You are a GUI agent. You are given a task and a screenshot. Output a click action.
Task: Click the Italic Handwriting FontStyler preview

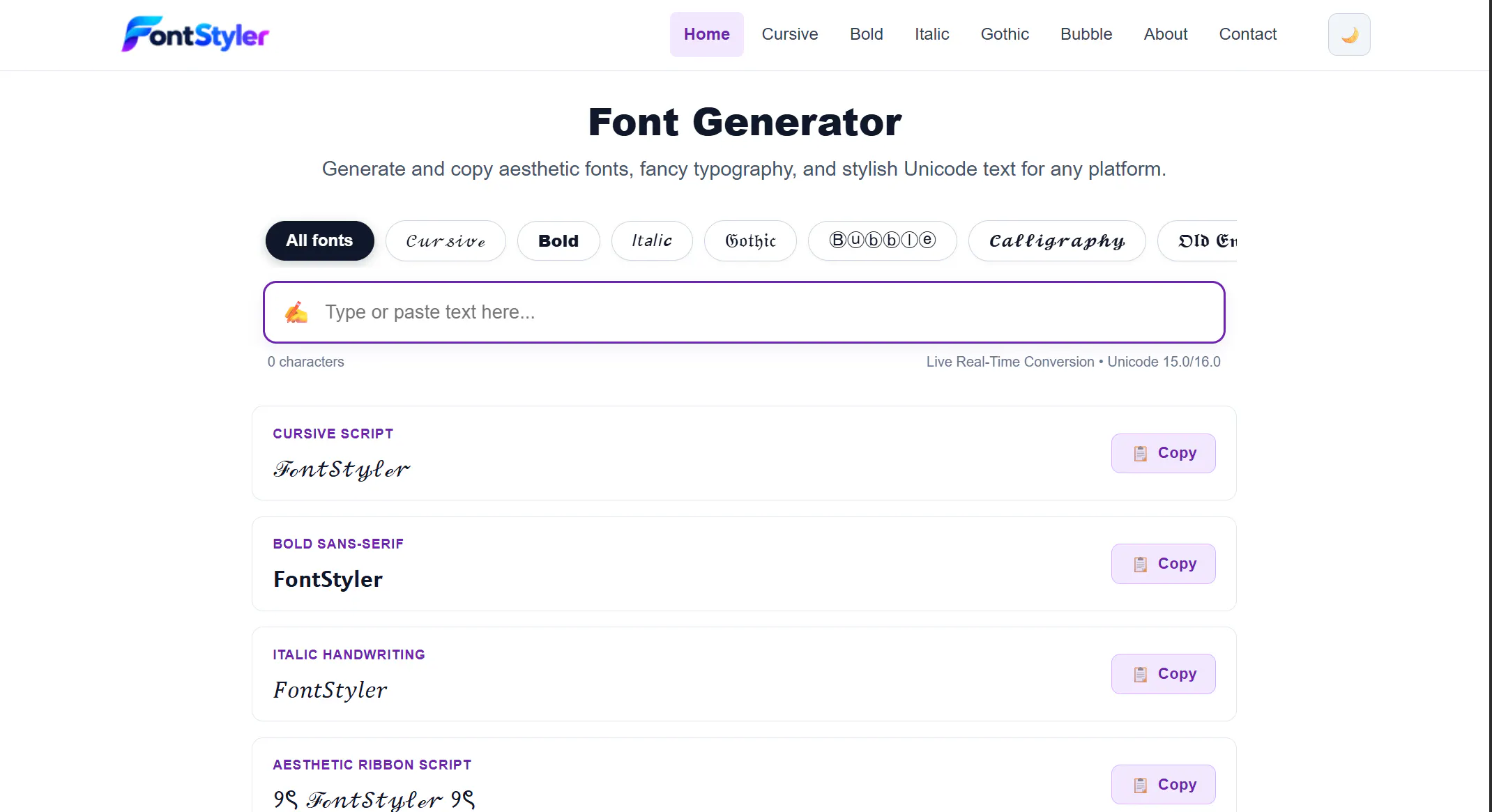(x=330, y=690)
